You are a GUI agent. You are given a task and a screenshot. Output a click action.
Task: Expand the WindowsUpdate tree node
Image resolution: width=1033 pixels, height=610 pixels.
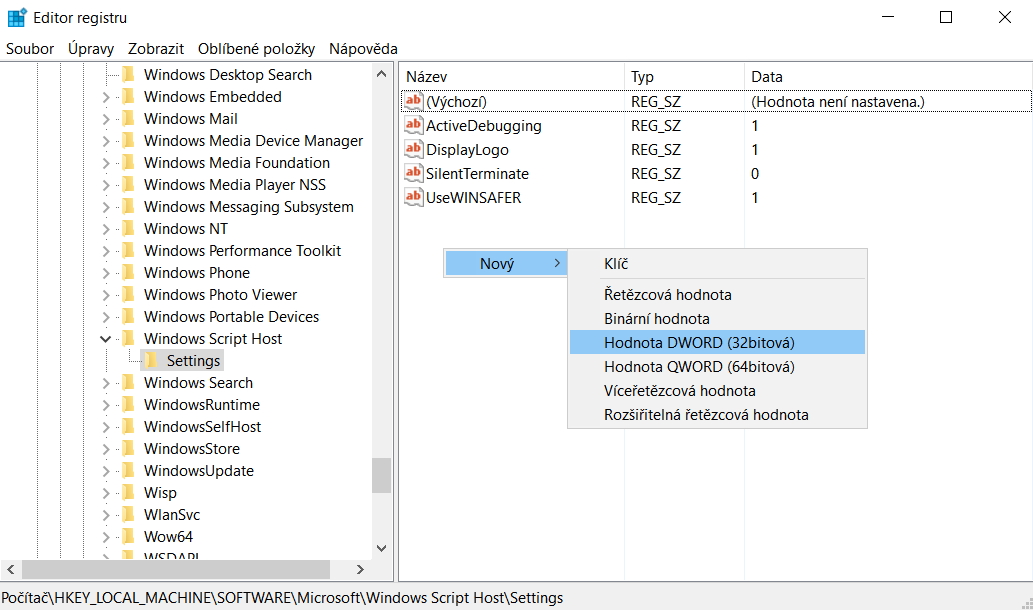(106, 471)
